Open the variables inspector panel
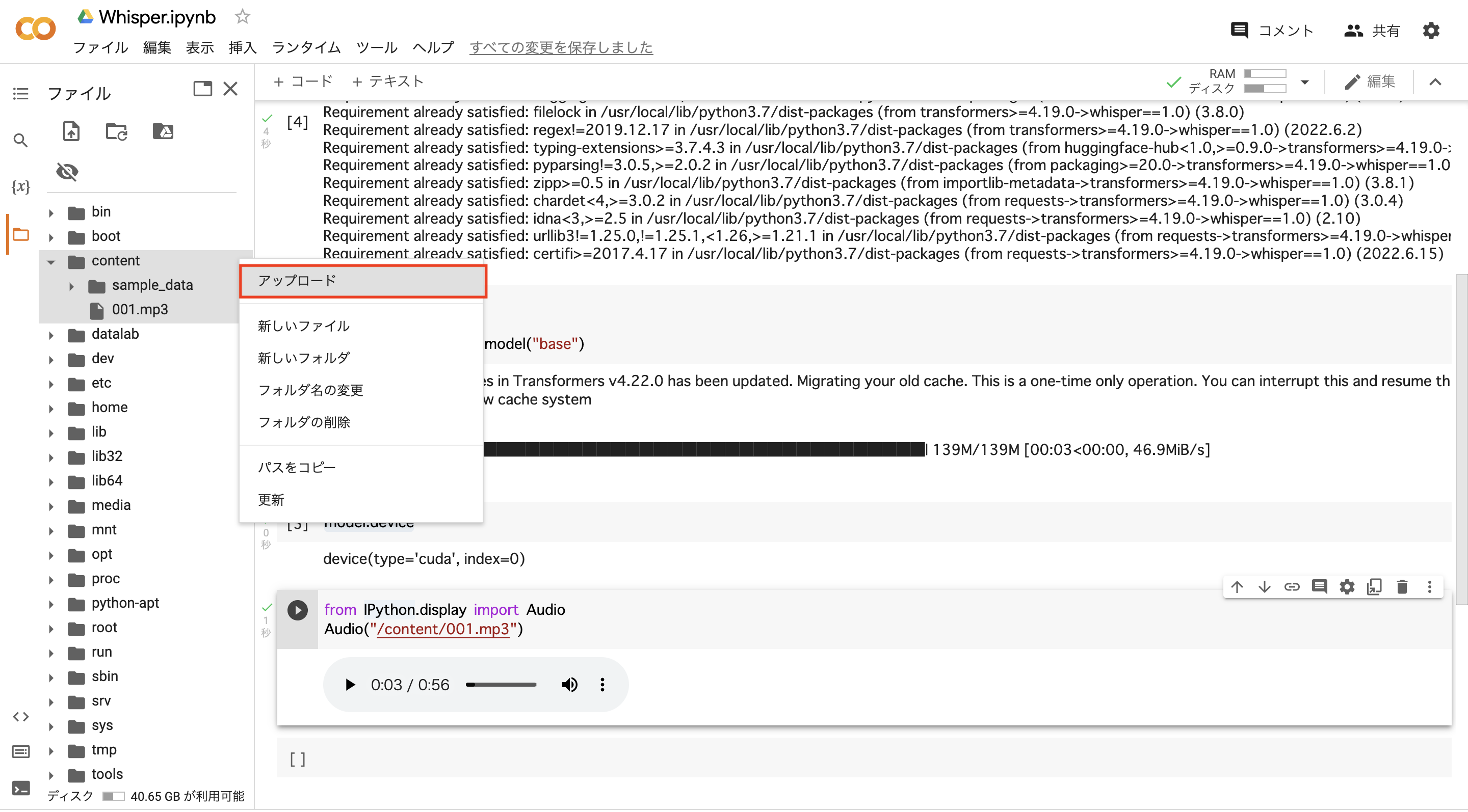Viewport: 1468px width, 812px height. coord(20,185)
